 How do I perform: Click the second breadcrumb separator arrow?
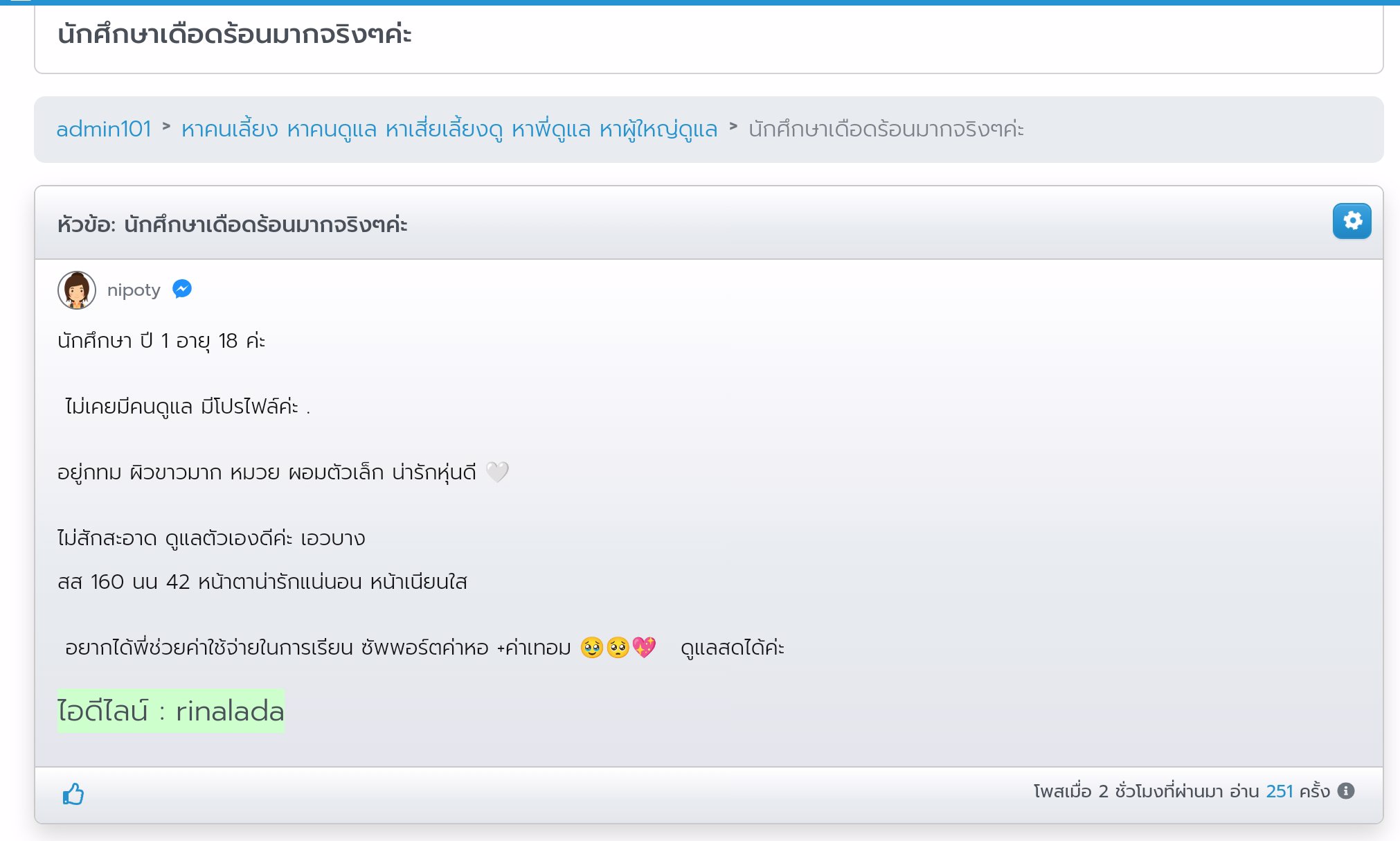click(733, 127)
